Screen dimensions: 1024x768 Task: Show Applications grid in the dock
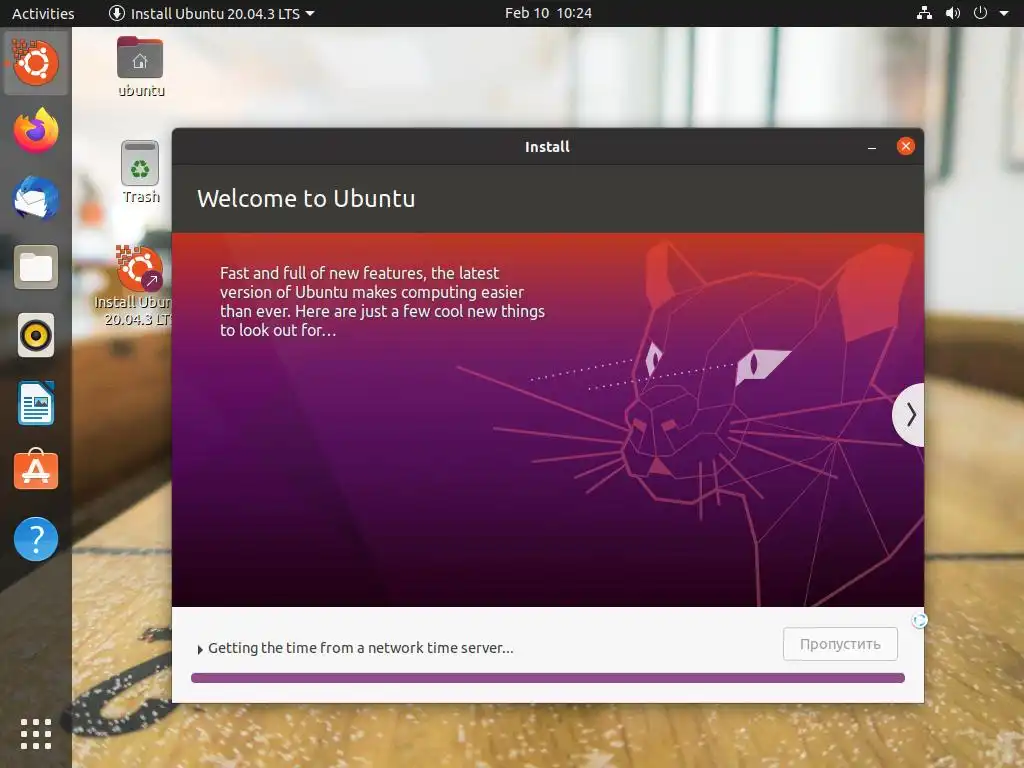coord(36,734)
